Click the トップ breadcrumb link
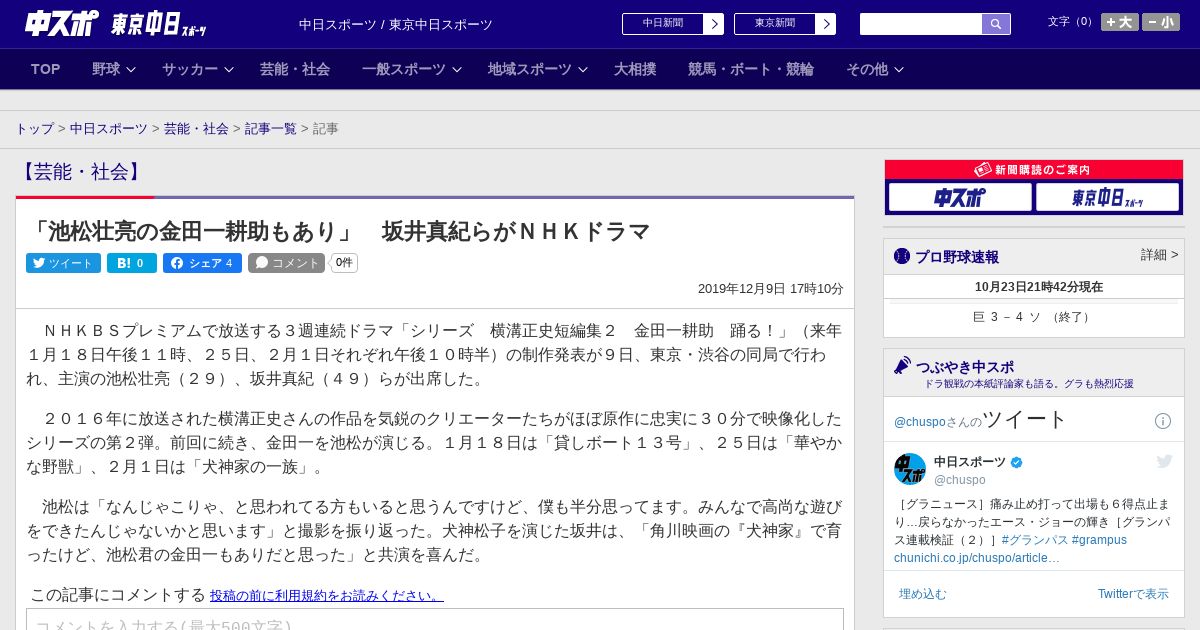The width and height of the screenshot is (1200, 630). [x=34, y=129]
